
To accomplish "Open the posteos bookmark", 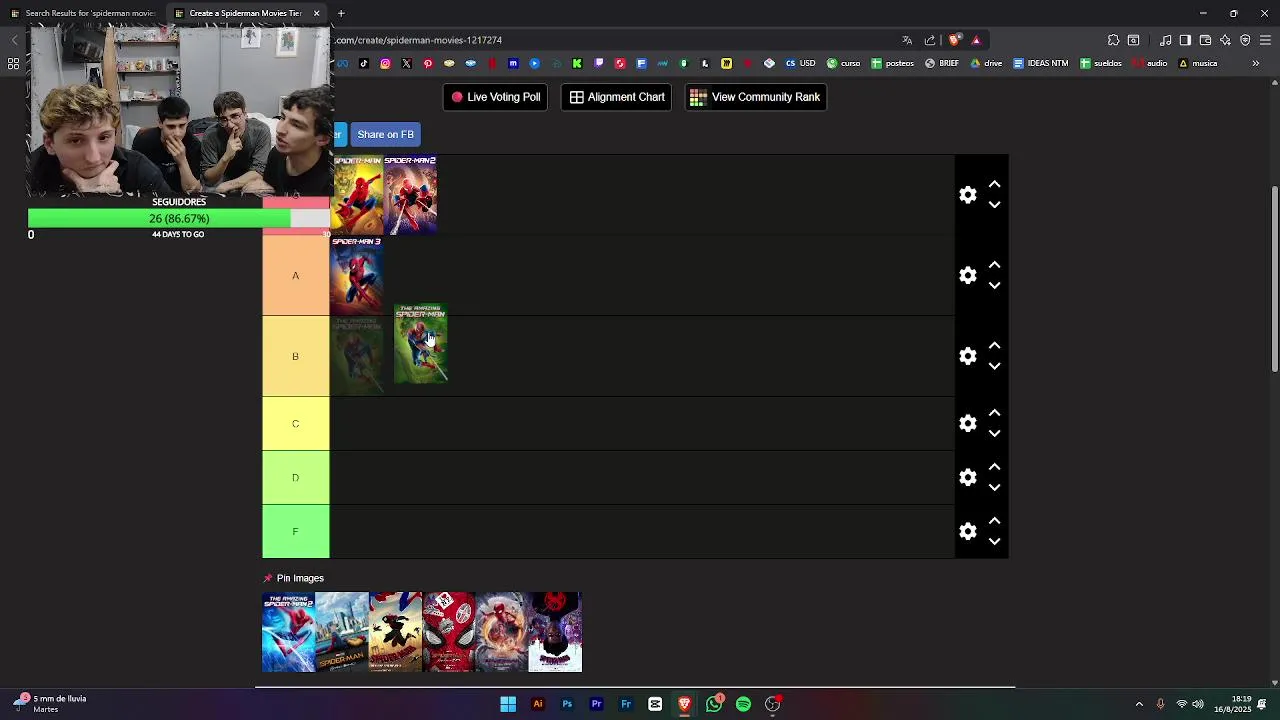I will pyautogui.click(x=892, y=63).
